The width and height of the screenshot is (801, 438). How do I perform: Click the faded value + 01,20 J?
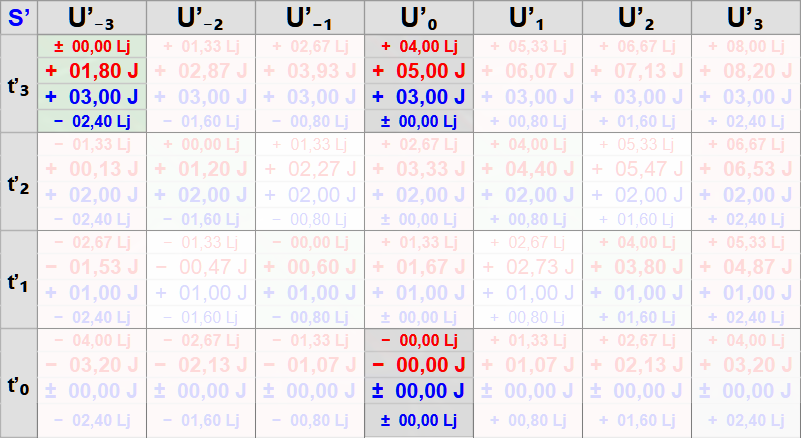click(x=201, y=169)
